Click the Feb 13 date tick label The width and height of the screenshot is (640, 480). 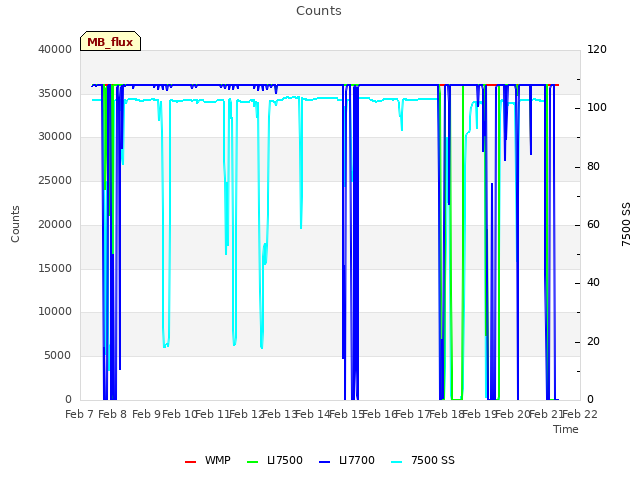pos(279,415)
